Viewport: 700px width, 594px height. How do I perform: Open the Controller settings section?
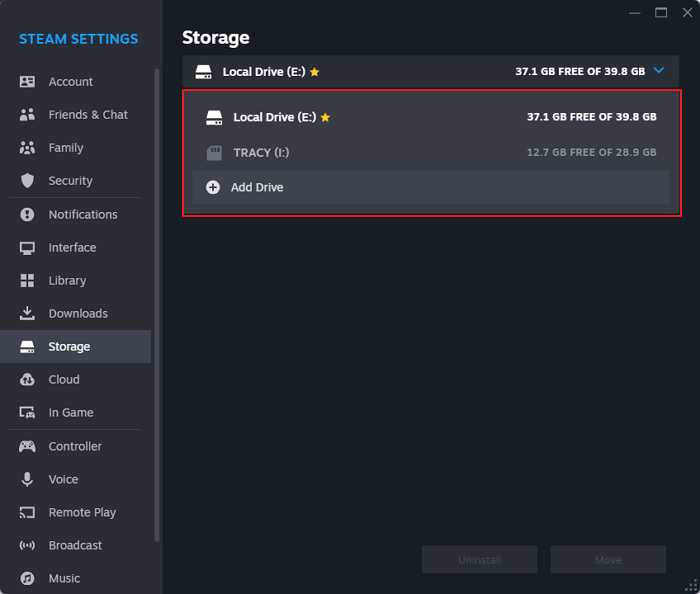click(x=75, y=446)
